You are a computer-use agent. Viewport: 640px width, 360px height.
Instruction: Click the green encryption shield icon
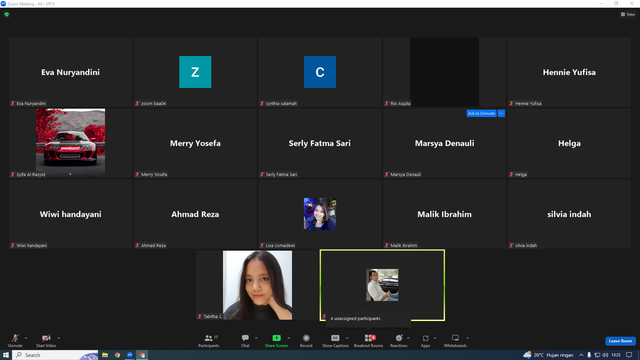click(x=7, y=14)
